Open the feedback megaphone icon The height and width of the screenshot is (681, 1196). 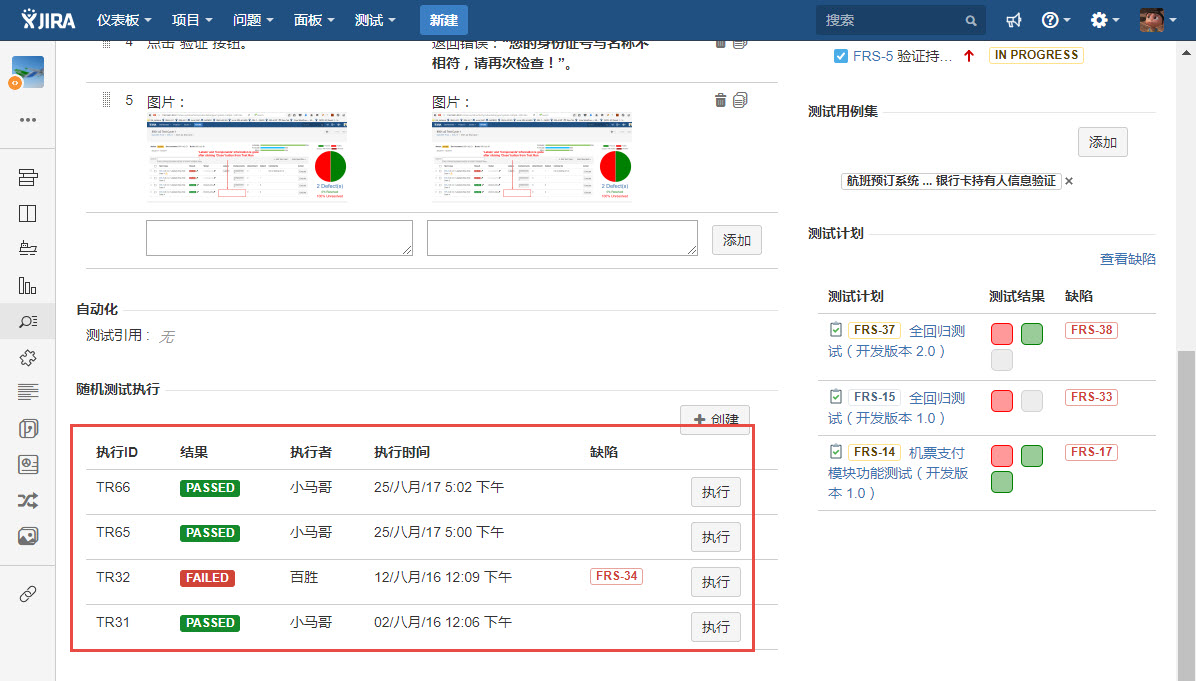click(x=1014, y=21)
